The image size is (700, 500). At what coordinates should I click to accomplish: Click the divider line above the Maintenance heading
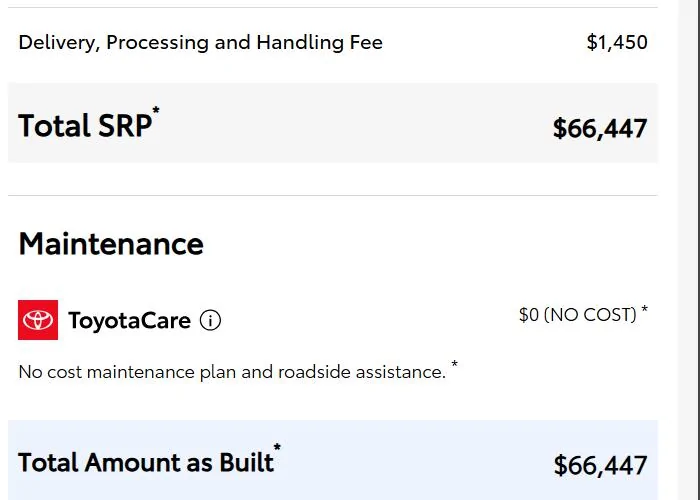click(333, 195)
